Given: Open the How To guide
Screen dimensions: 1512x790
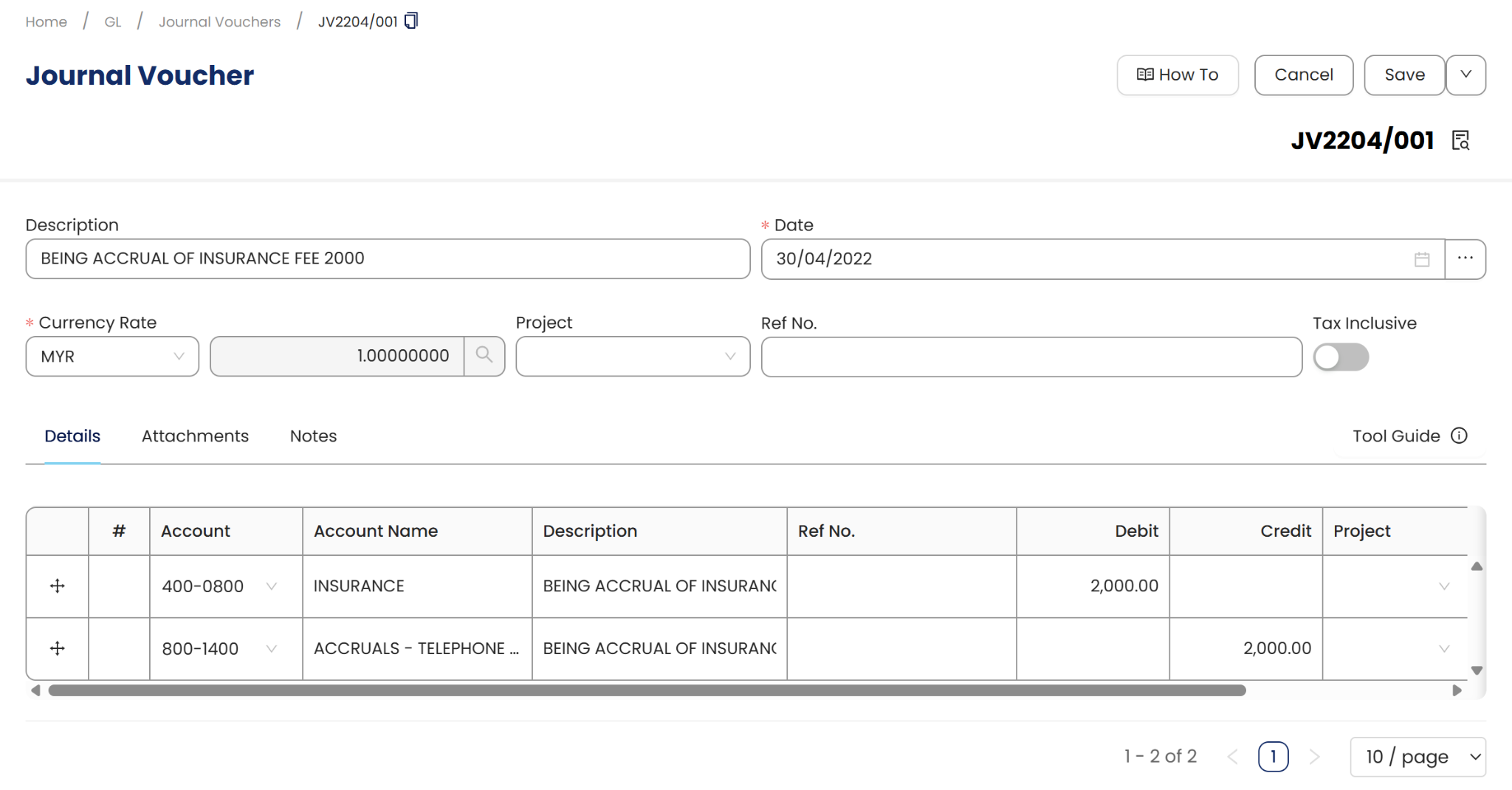Looking at the screenshot, I should (x=1178, y=75).
